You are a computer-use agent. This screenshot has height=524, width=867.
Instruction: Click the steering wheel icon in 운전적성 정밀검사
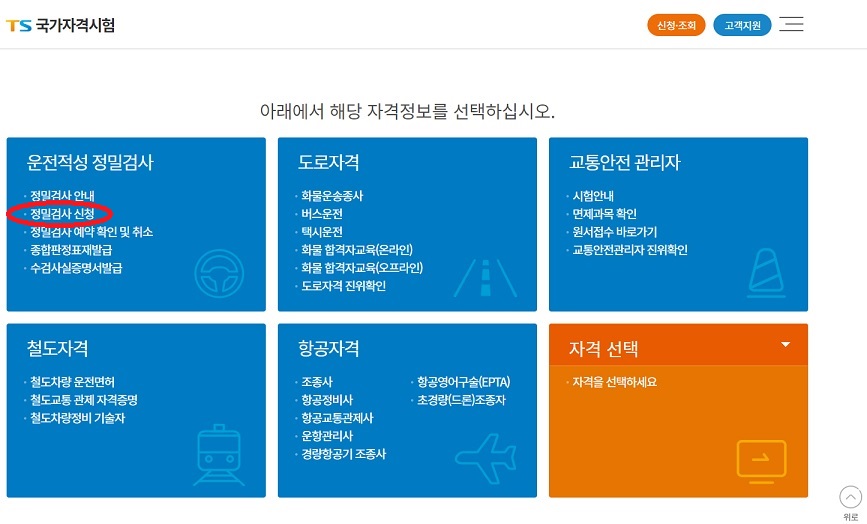point(219,274)
